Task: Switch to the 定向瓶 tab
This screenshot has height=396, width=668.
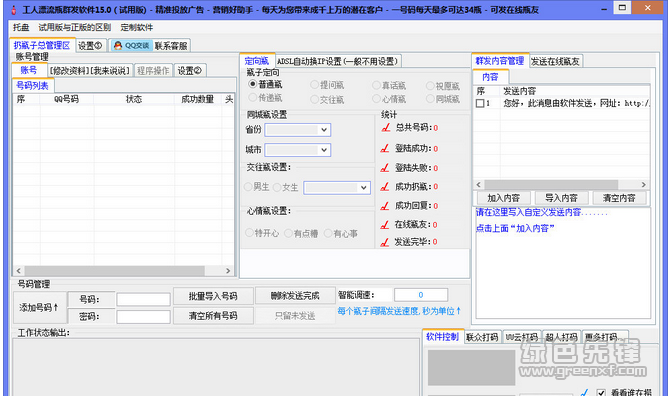Action: click(257, 61)
